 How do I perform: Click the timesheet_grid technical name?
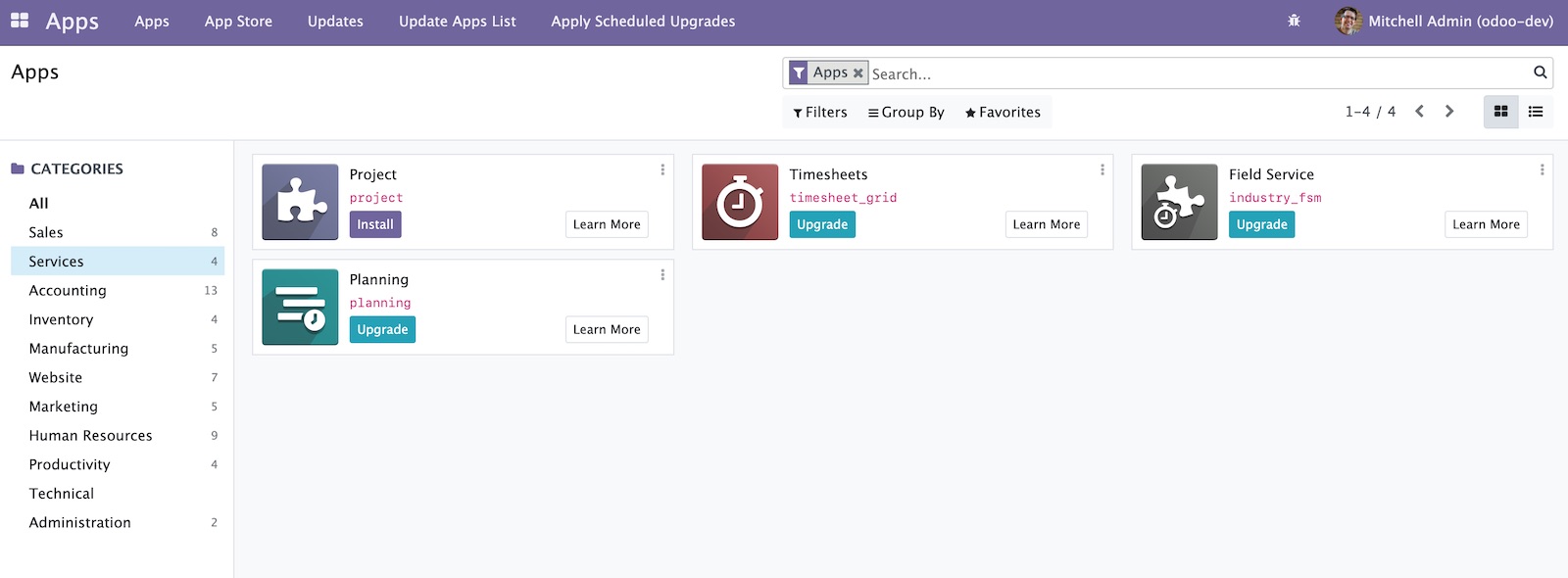pyautogui.click(x=843, y=198)
